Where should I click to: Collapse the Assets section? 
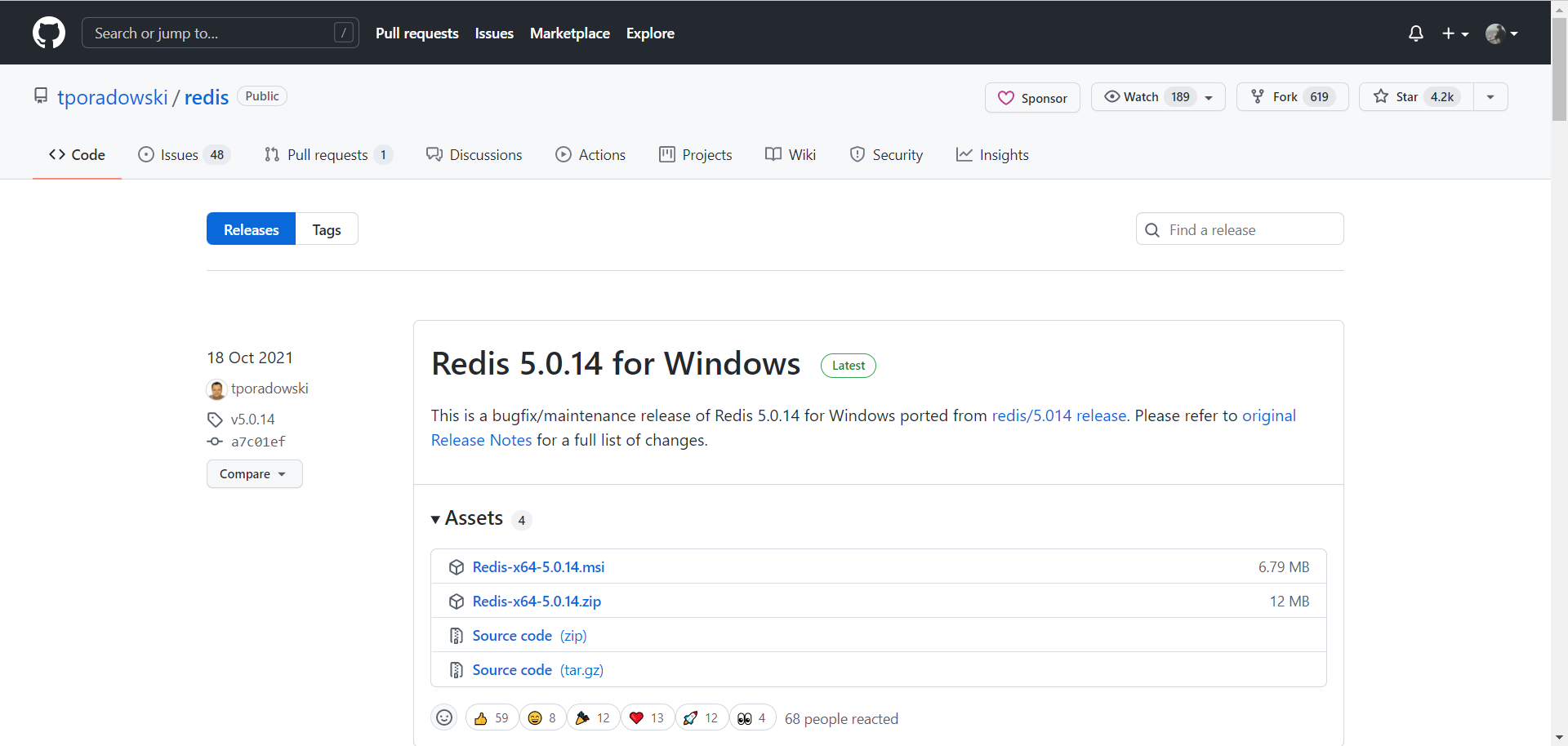[467, 519]
